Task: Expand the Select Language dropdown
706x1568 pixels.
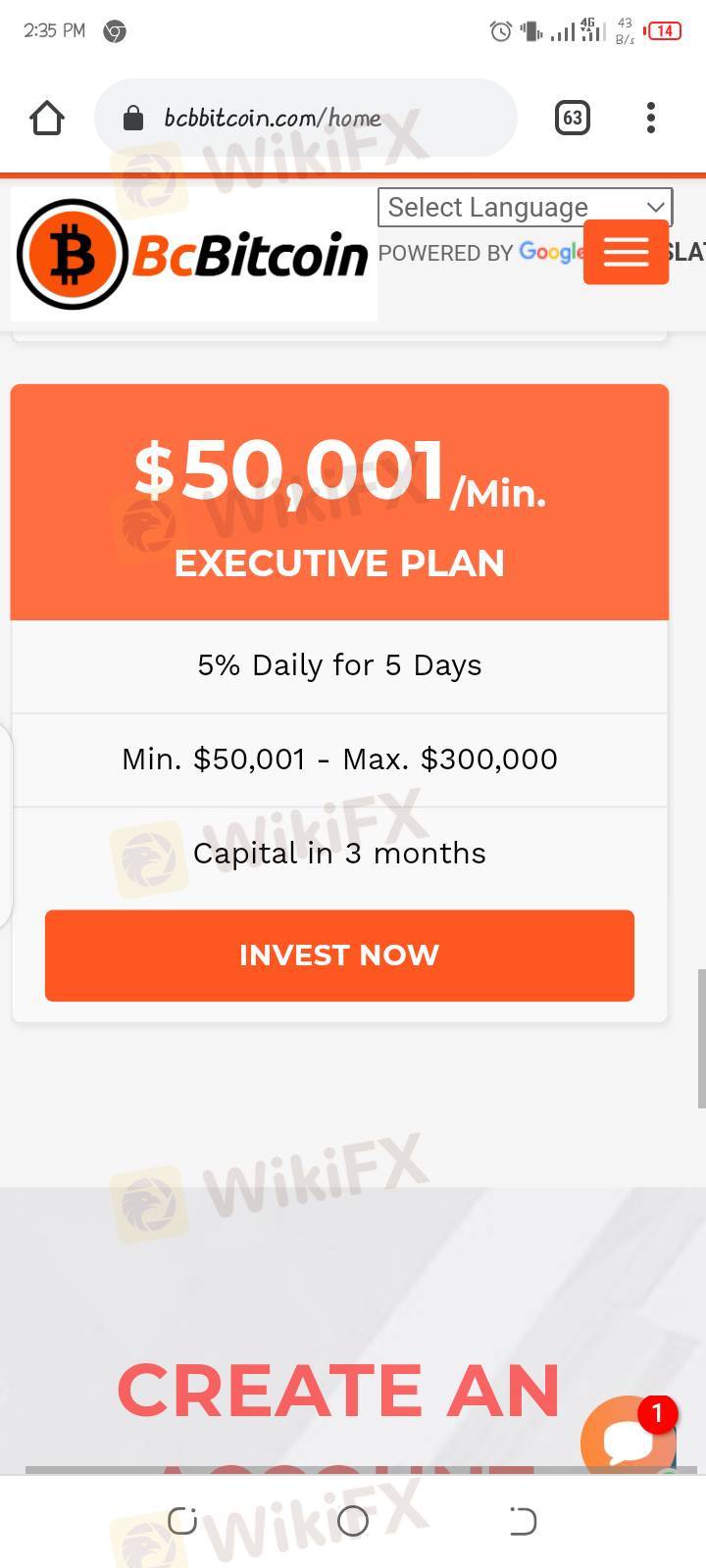Action: 525,207
